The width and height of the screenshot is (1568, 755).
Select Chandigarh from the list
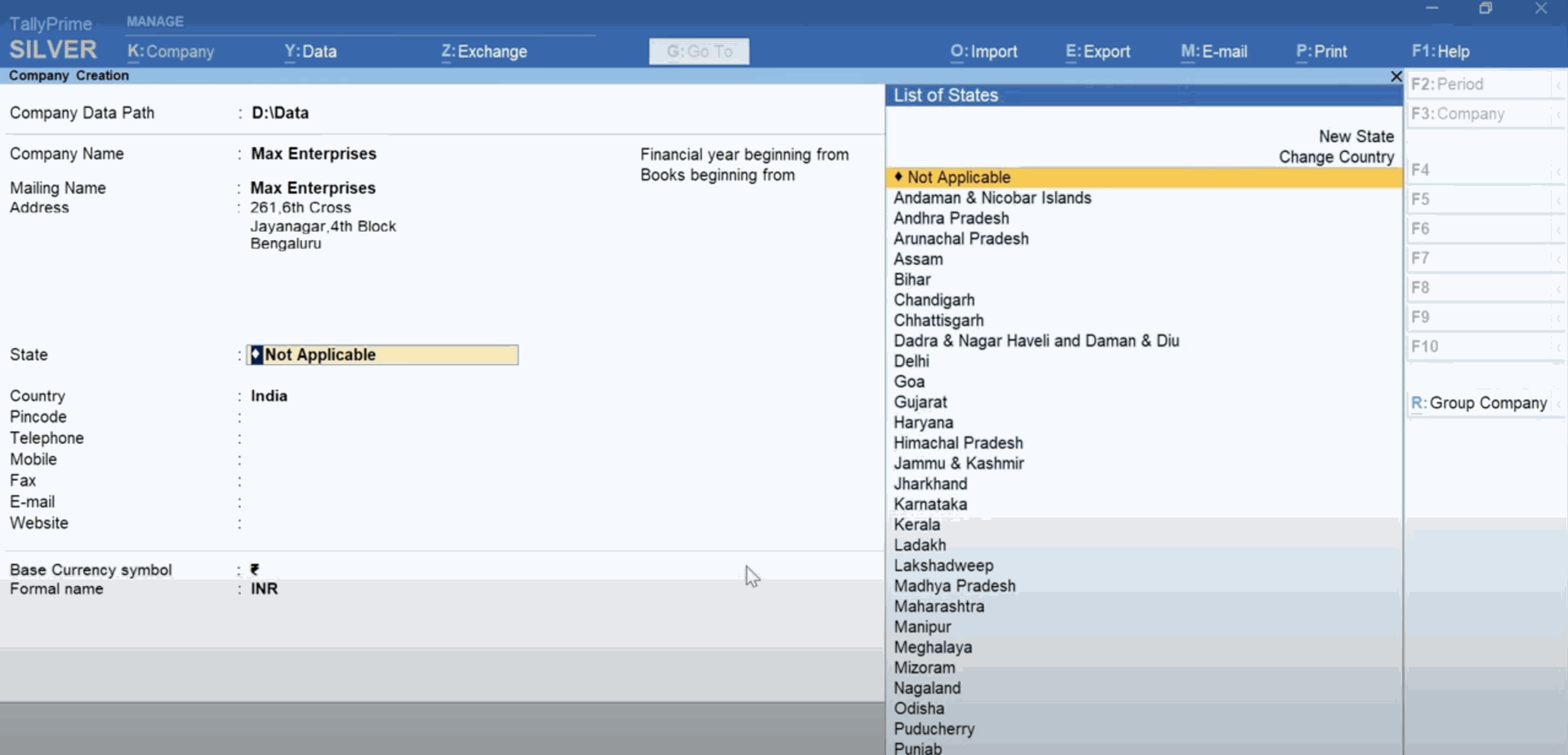934,300
